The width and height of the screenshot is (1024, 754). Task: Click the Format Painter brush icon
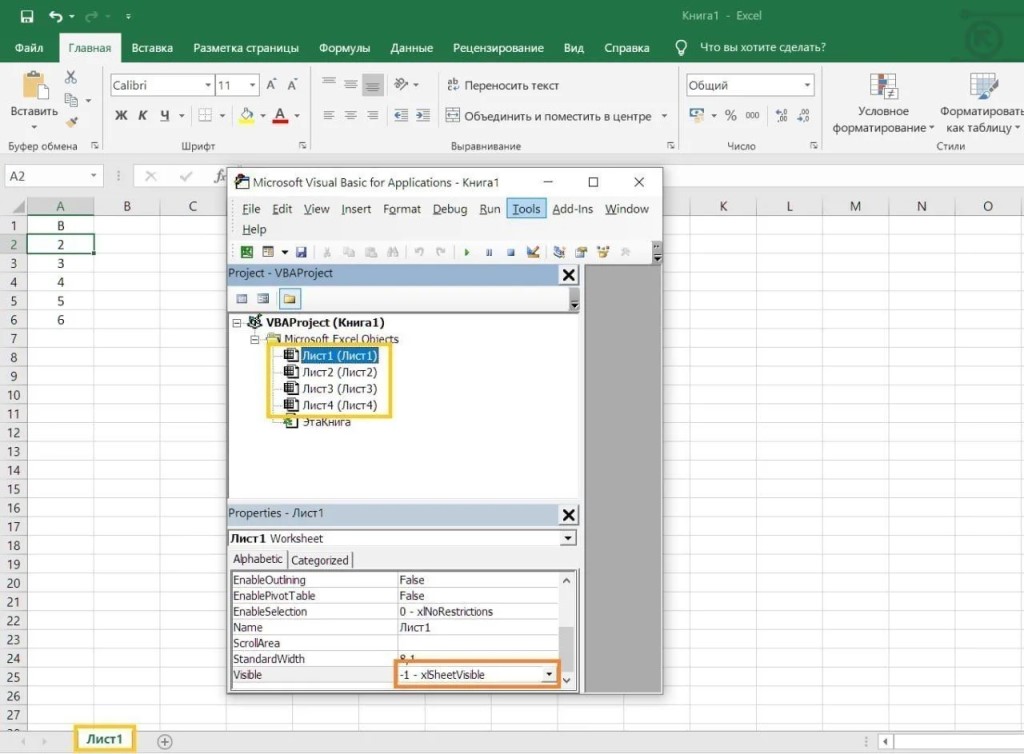click(71, 122)
